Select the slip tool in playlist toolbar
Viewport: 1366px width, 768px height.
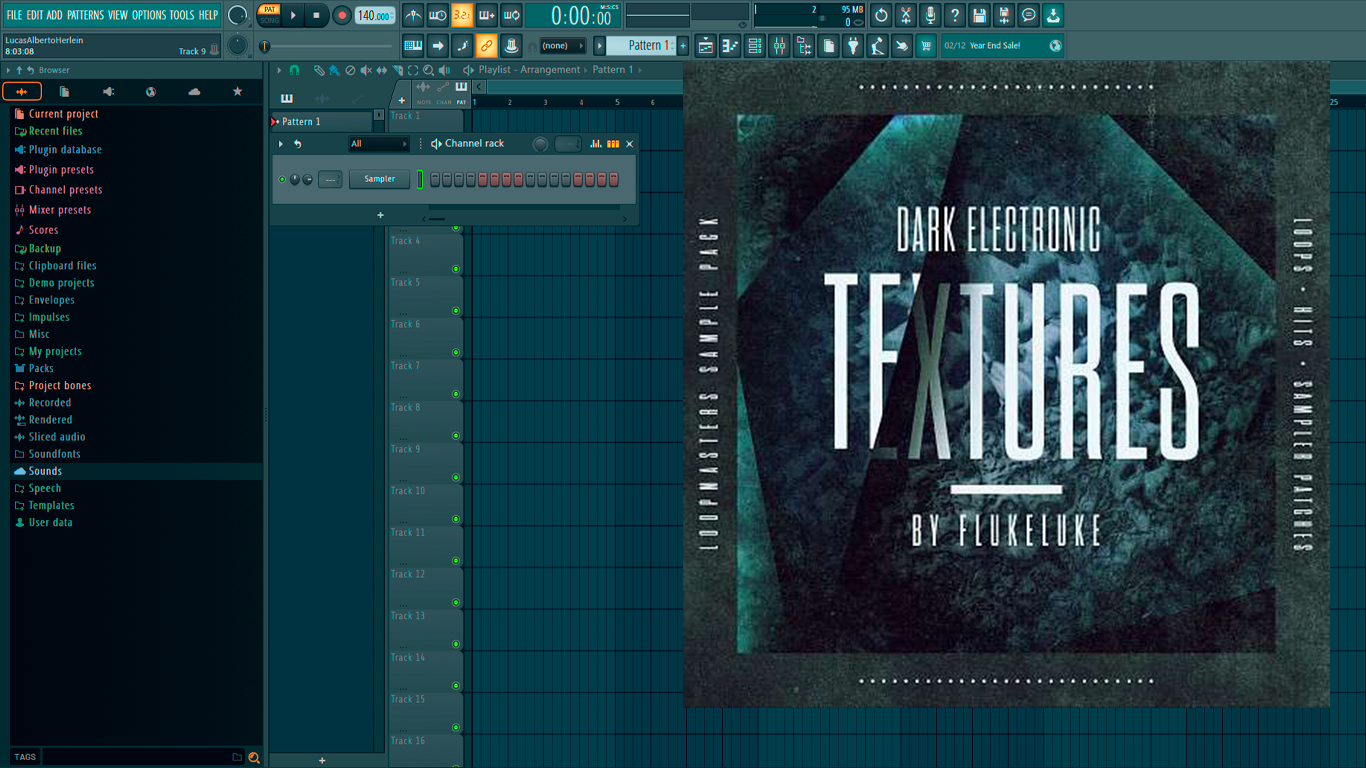coord(381,70)
